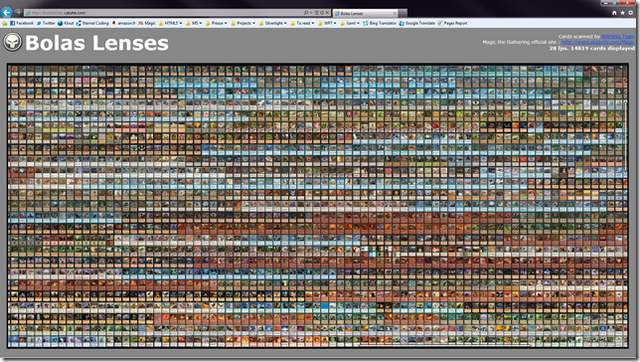Expand the To read favorites folder
Viewport: 640px width, 362px height.
(x=302, y=23)
